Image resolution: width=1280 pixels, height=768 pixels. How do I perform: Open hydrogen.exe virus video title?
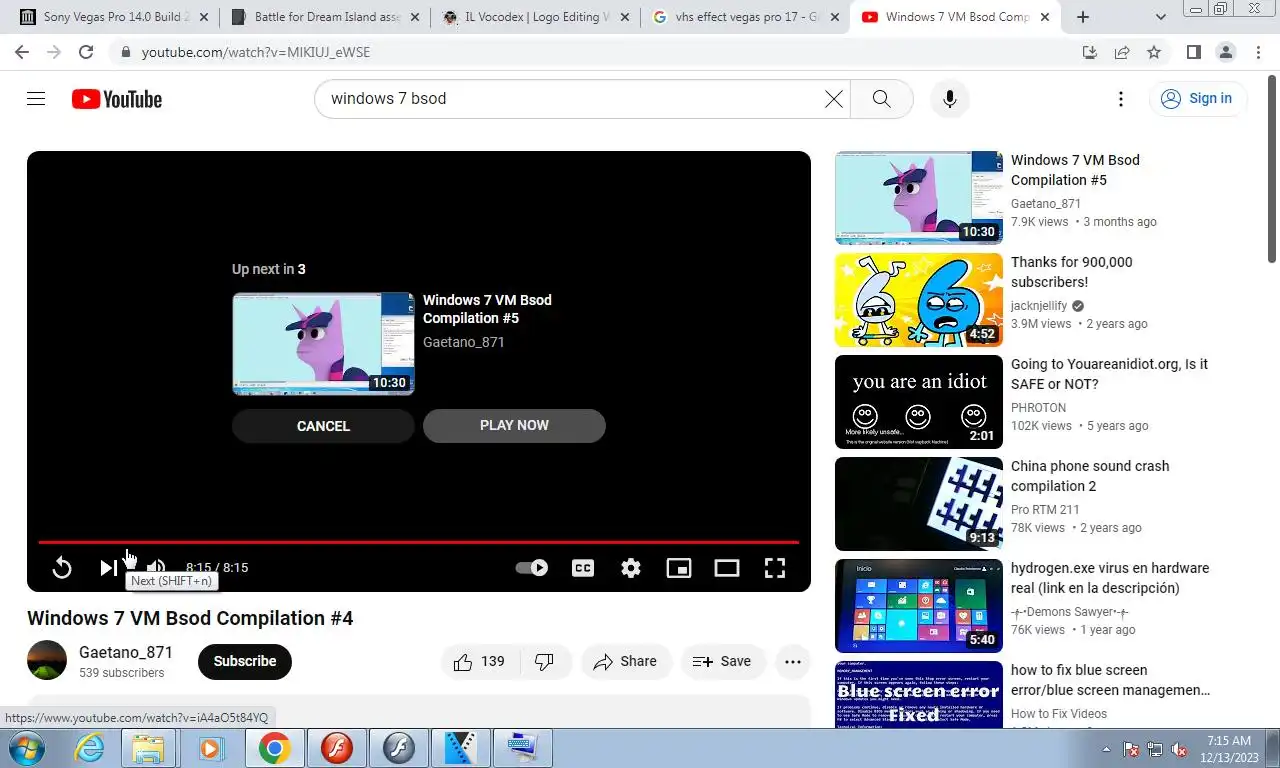tap(1110, 578)
